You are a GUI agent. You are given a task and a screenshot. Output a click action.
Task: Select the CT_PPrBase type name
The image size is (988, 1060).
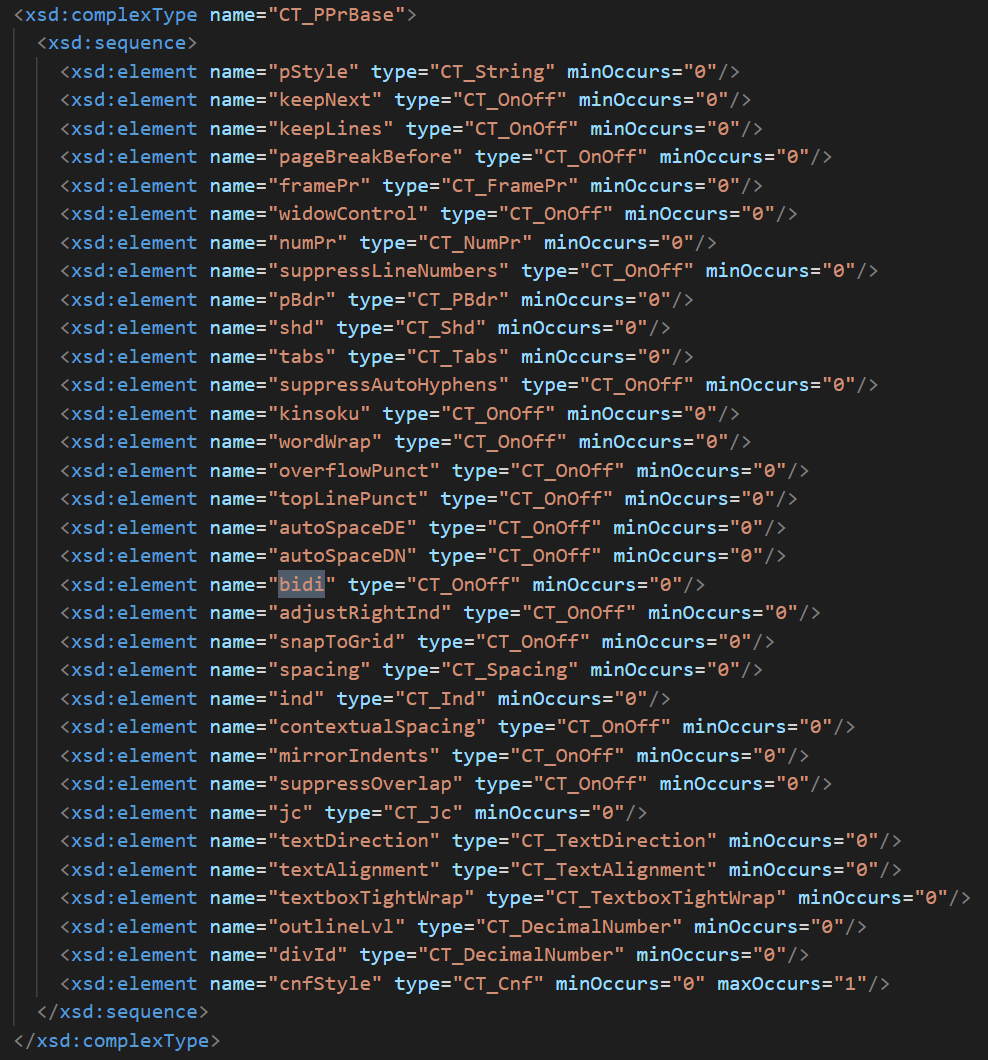tap(336, 14)
